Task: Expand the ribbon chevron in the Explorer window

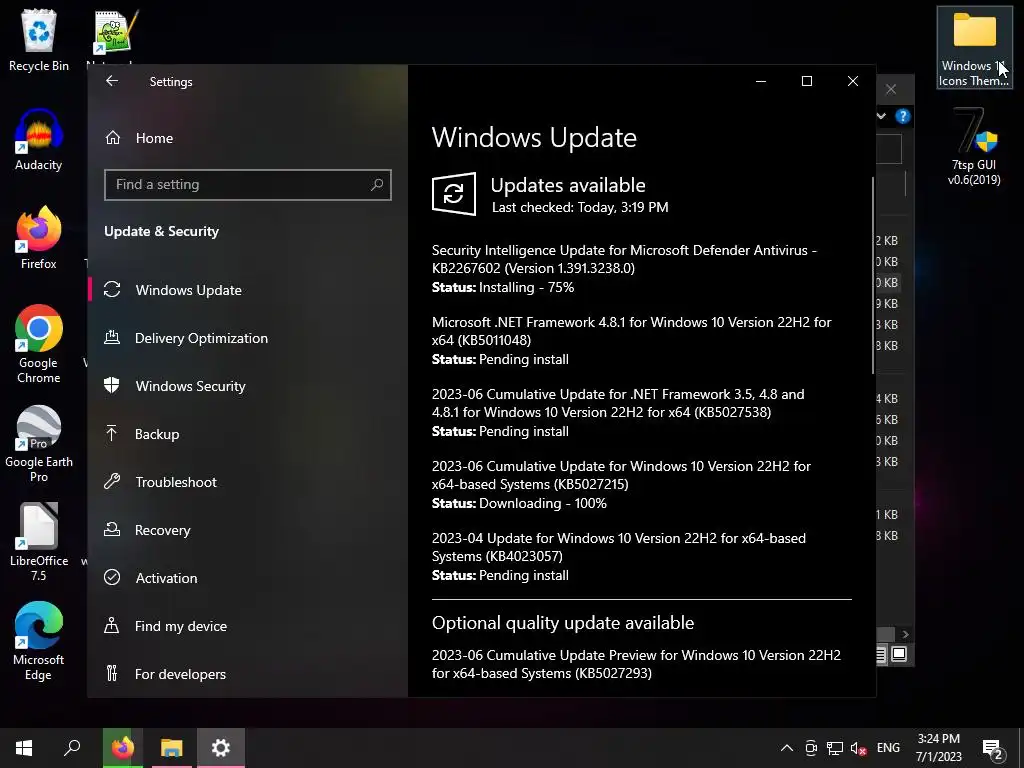Action: (882, 116)
